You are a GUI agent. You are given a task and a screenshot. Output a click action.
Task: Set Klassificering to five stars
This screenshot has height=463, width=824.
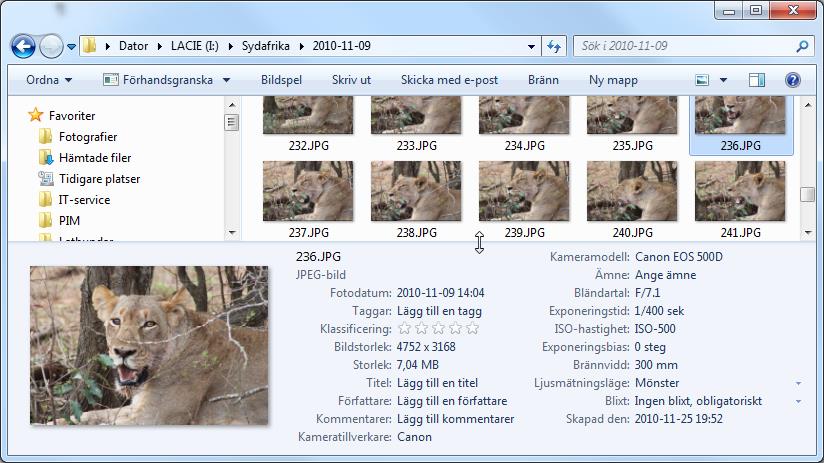point(472,329)
